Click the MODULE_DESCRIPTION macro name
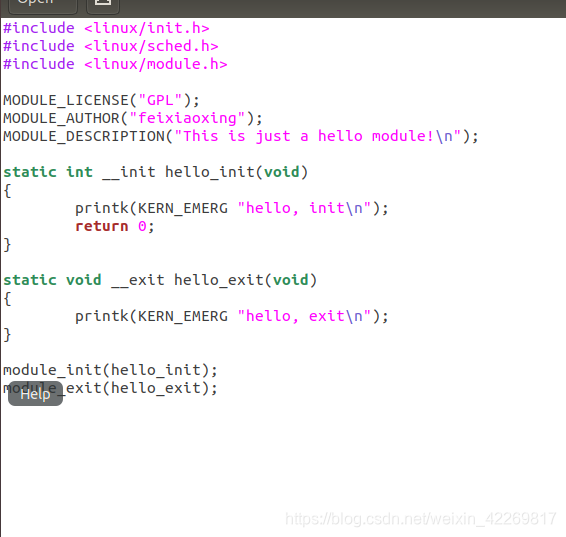The width and height of the screenshot is (566, 537). point(84,136)
